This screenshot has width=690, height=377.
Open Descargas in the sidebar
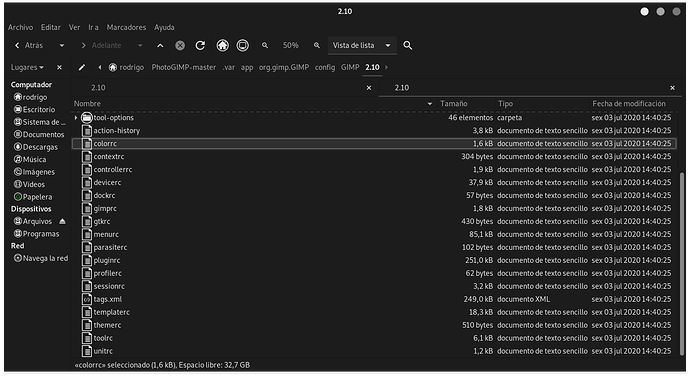[x=36, y=147]
